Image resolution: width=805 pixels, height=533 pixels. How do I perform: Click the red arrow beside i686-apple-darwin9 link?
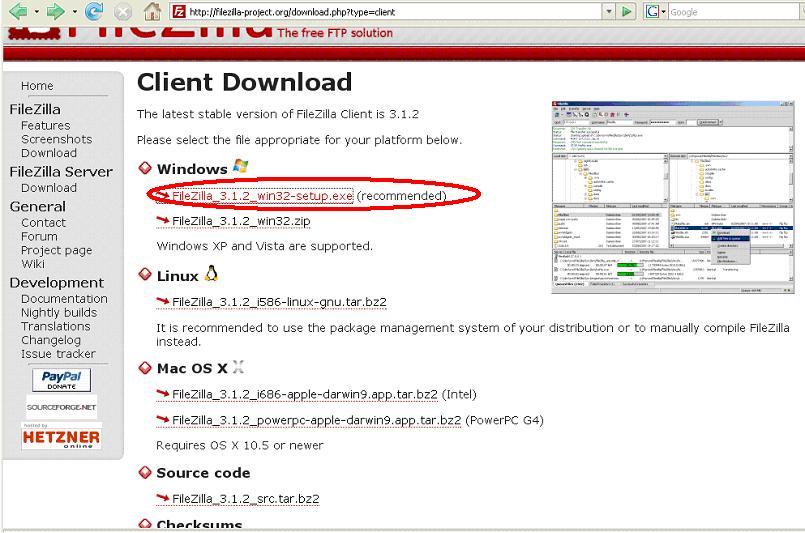point(163,393)
